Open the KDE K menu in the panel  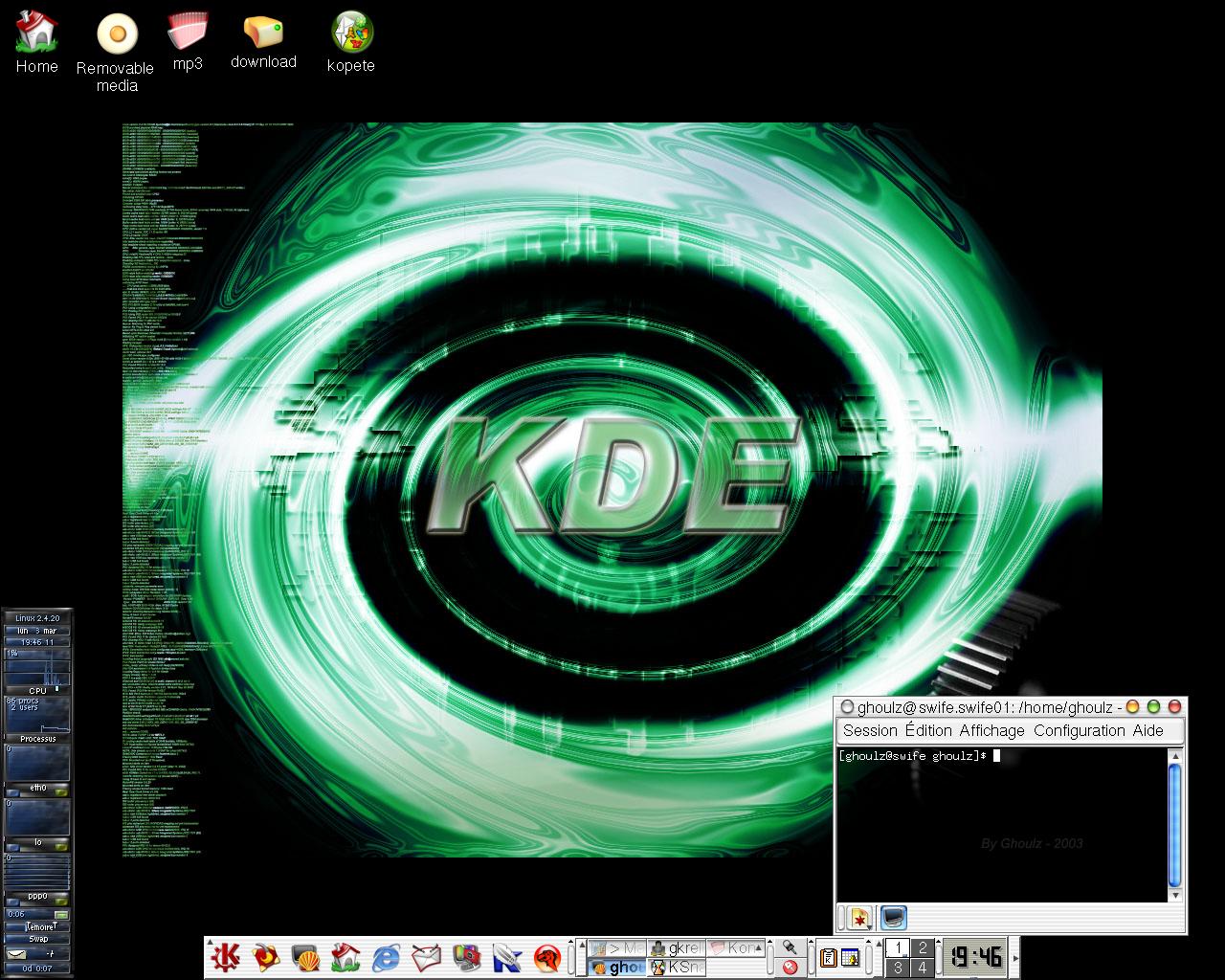click(227, 957)
